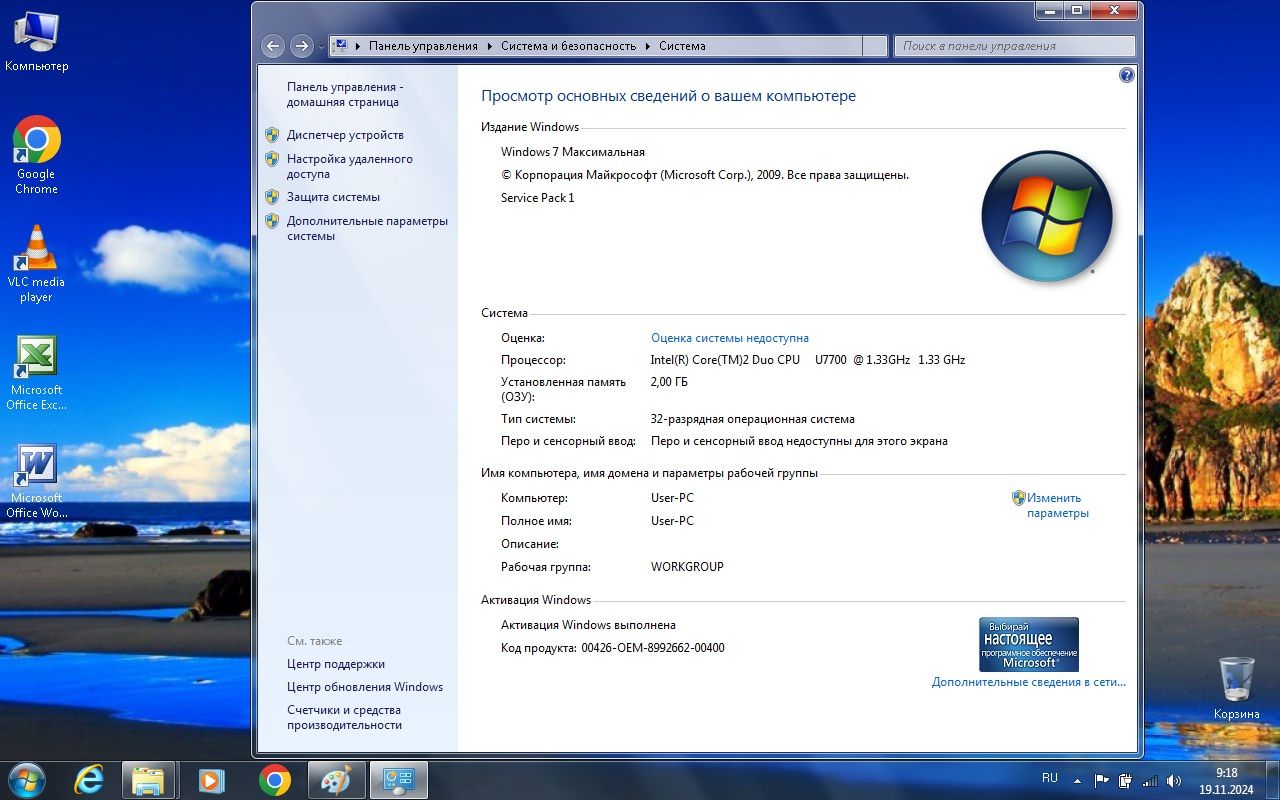Open Диспетчер устройств link
Viewport: 1280px width, 800px height.
pyautogui.click(x=345, y=135)
